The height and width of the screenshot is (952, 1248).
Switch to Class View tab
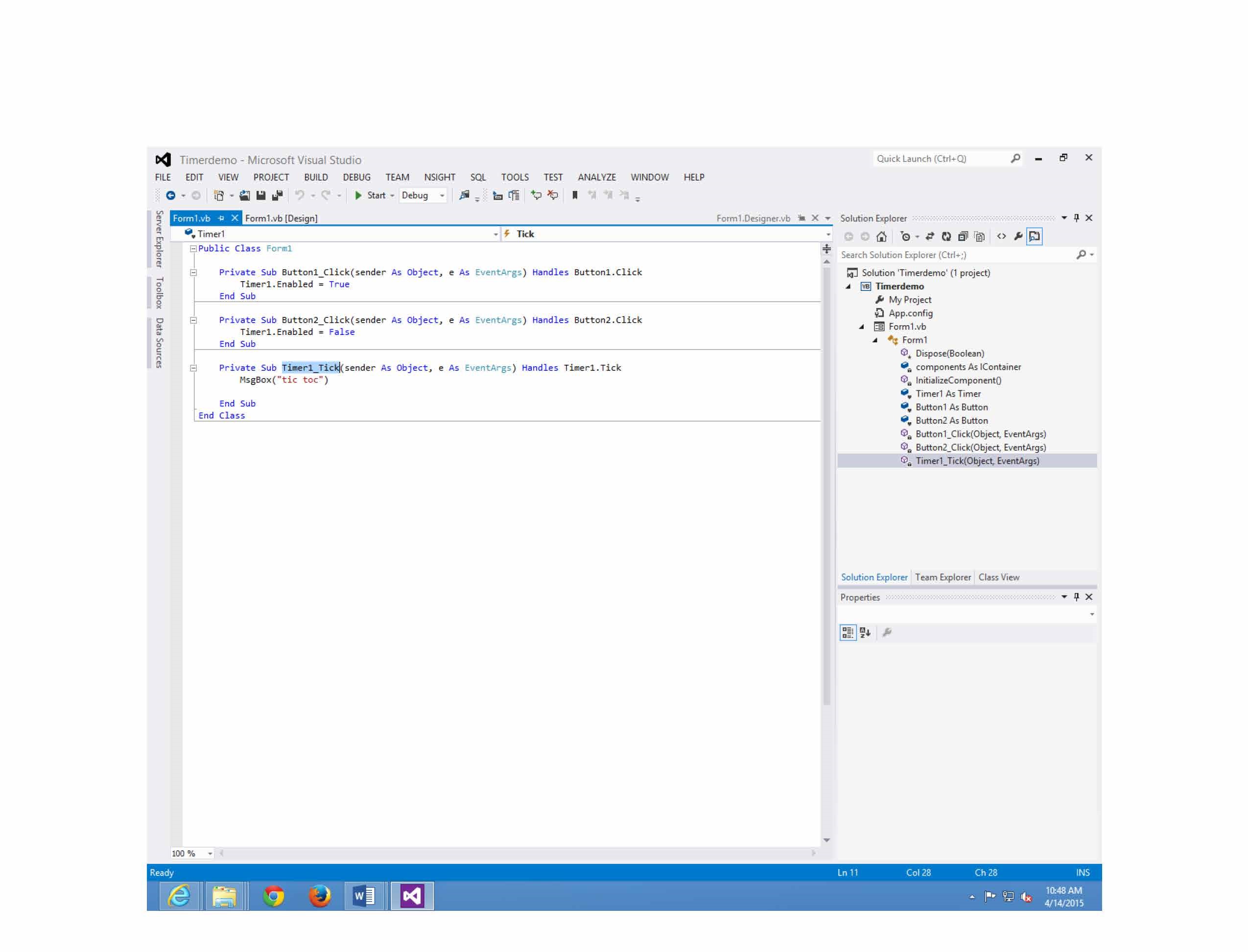tap(998, 577)
